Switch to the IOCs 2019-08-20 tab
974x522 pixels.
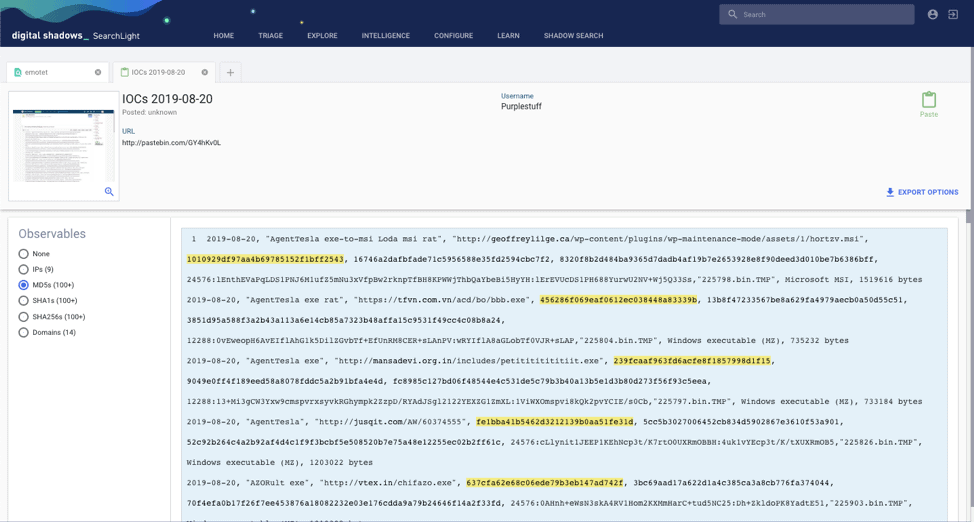tap(164, 72)
